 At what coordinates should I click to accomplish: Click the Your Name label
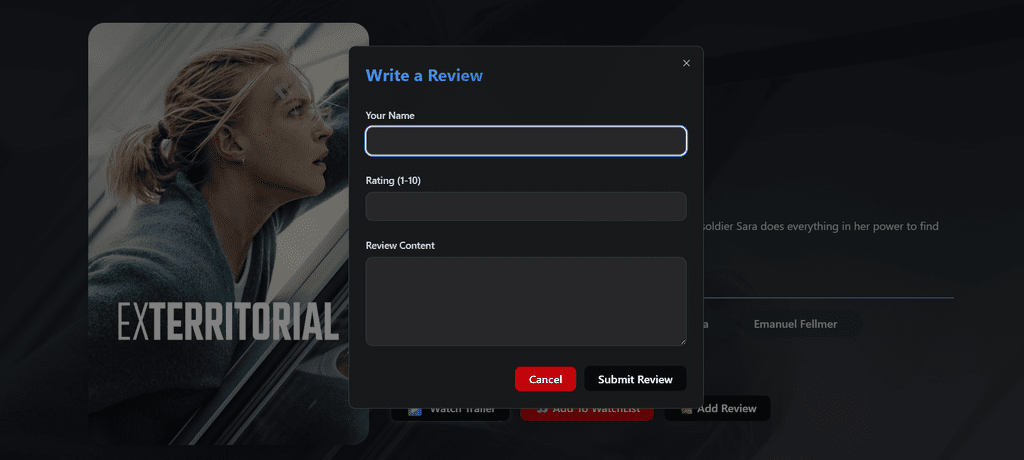(x=390, y=116)
